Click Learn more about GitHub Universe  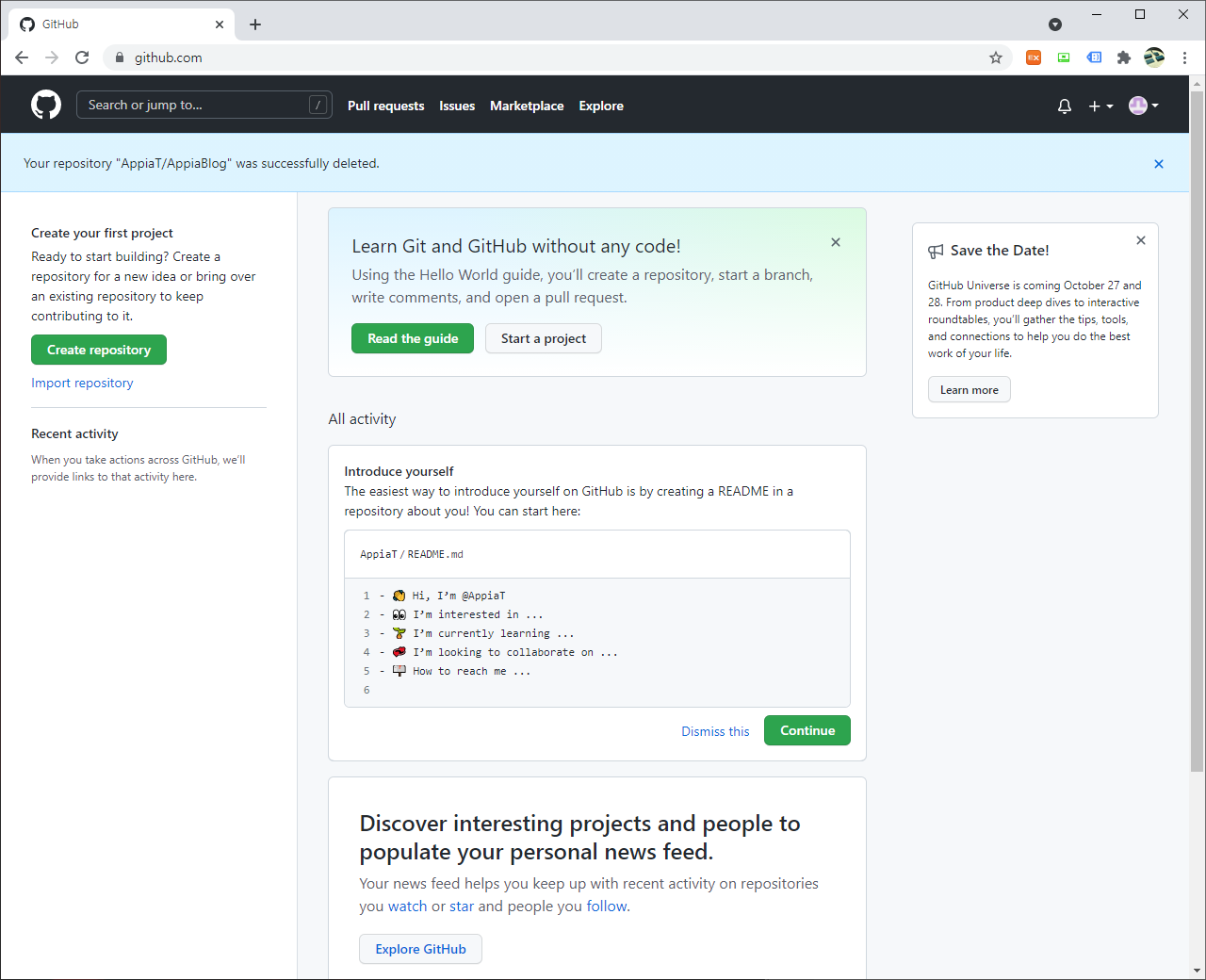pos(970,390)
